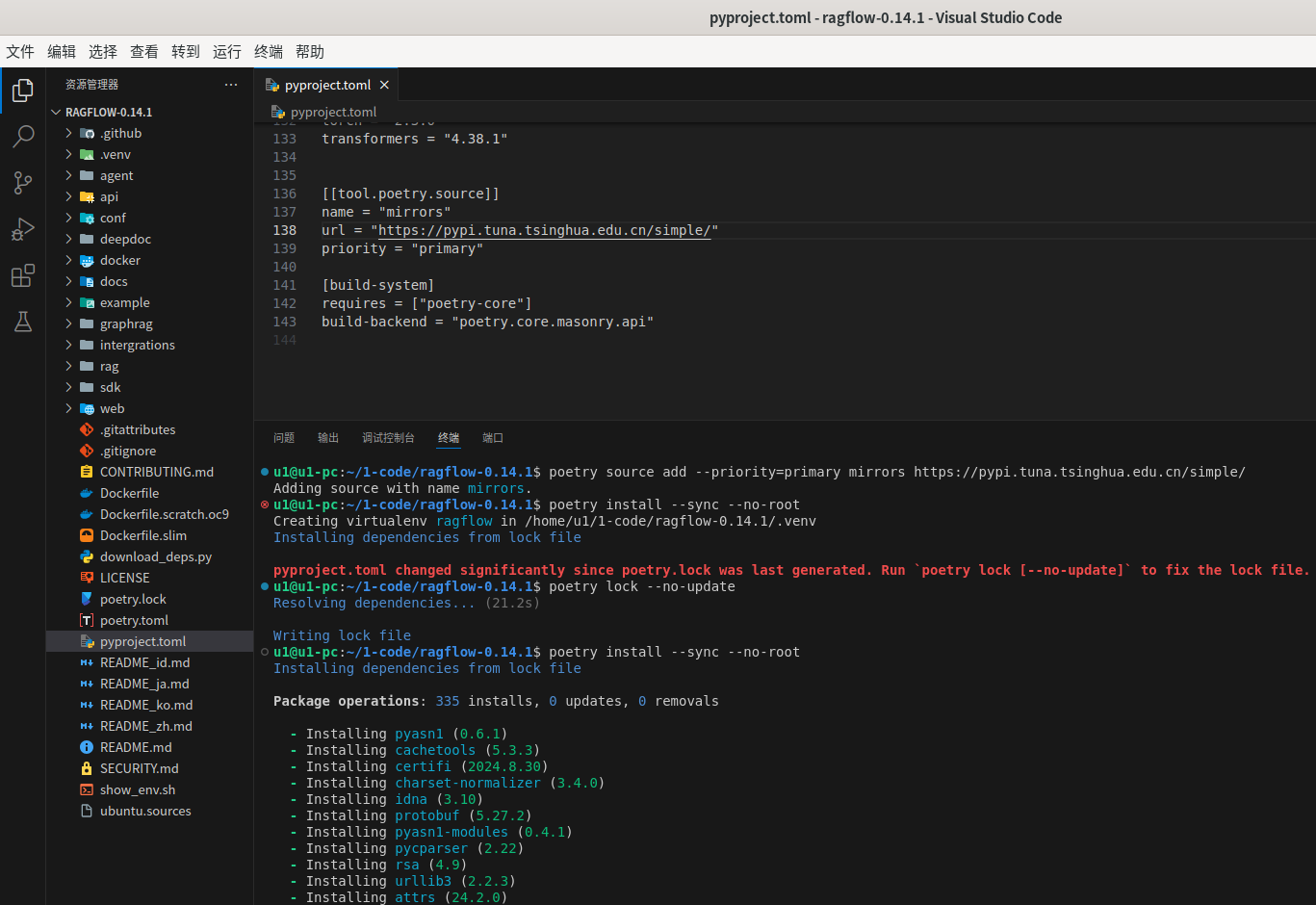
Task: Open the Run and Debug icon
Action: coord(23,229)
